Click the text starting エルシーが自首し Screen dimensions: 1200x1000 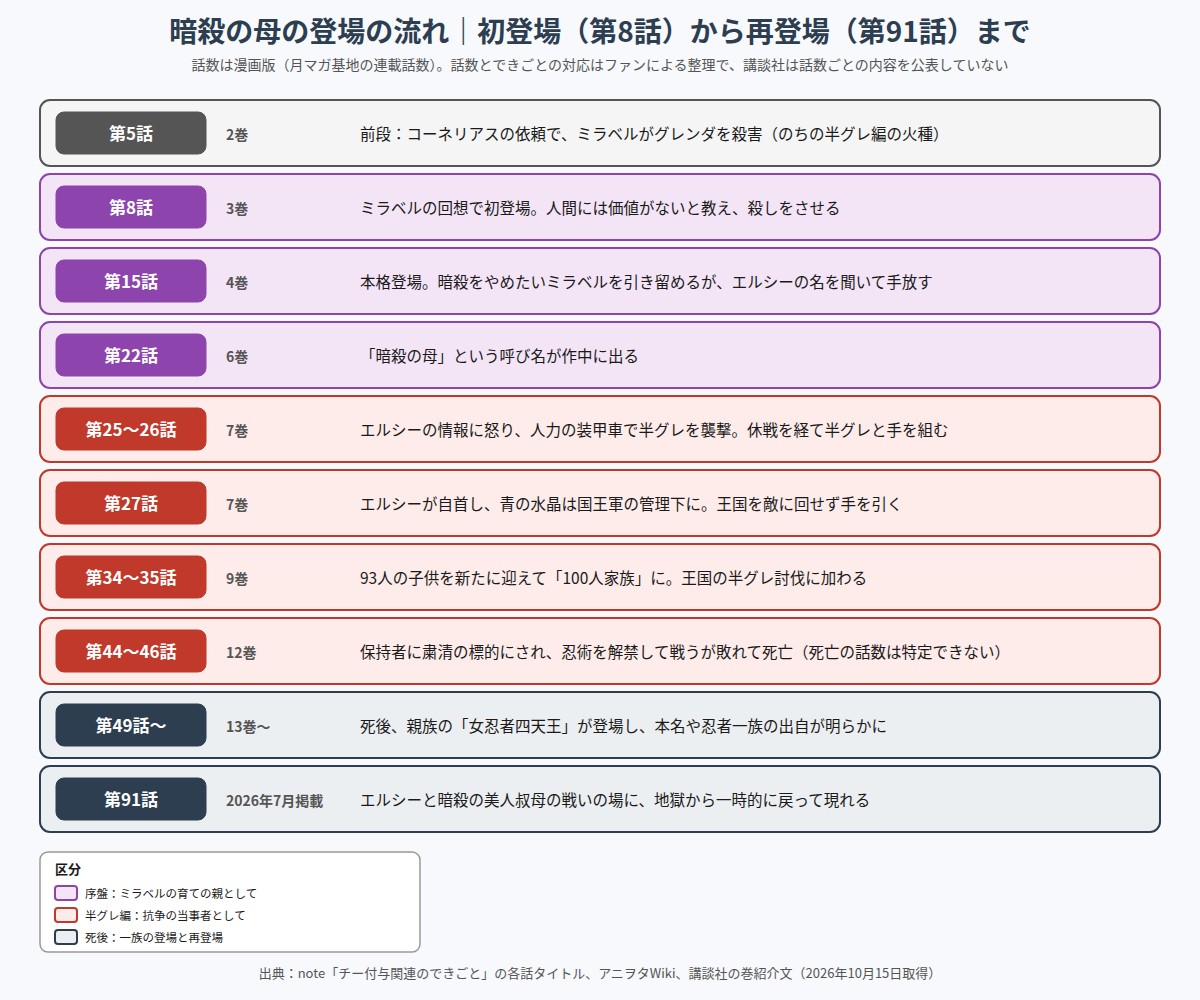click(631, 504)
